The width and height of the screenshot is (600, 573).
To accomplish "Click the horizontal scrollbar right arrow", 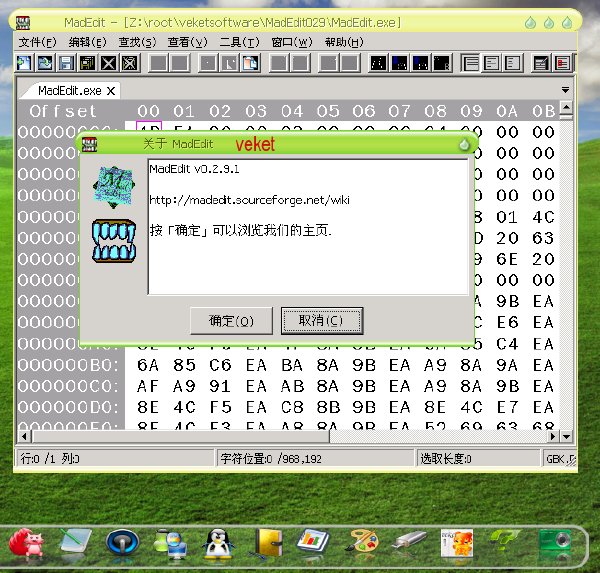I will (x=553, y=436).
